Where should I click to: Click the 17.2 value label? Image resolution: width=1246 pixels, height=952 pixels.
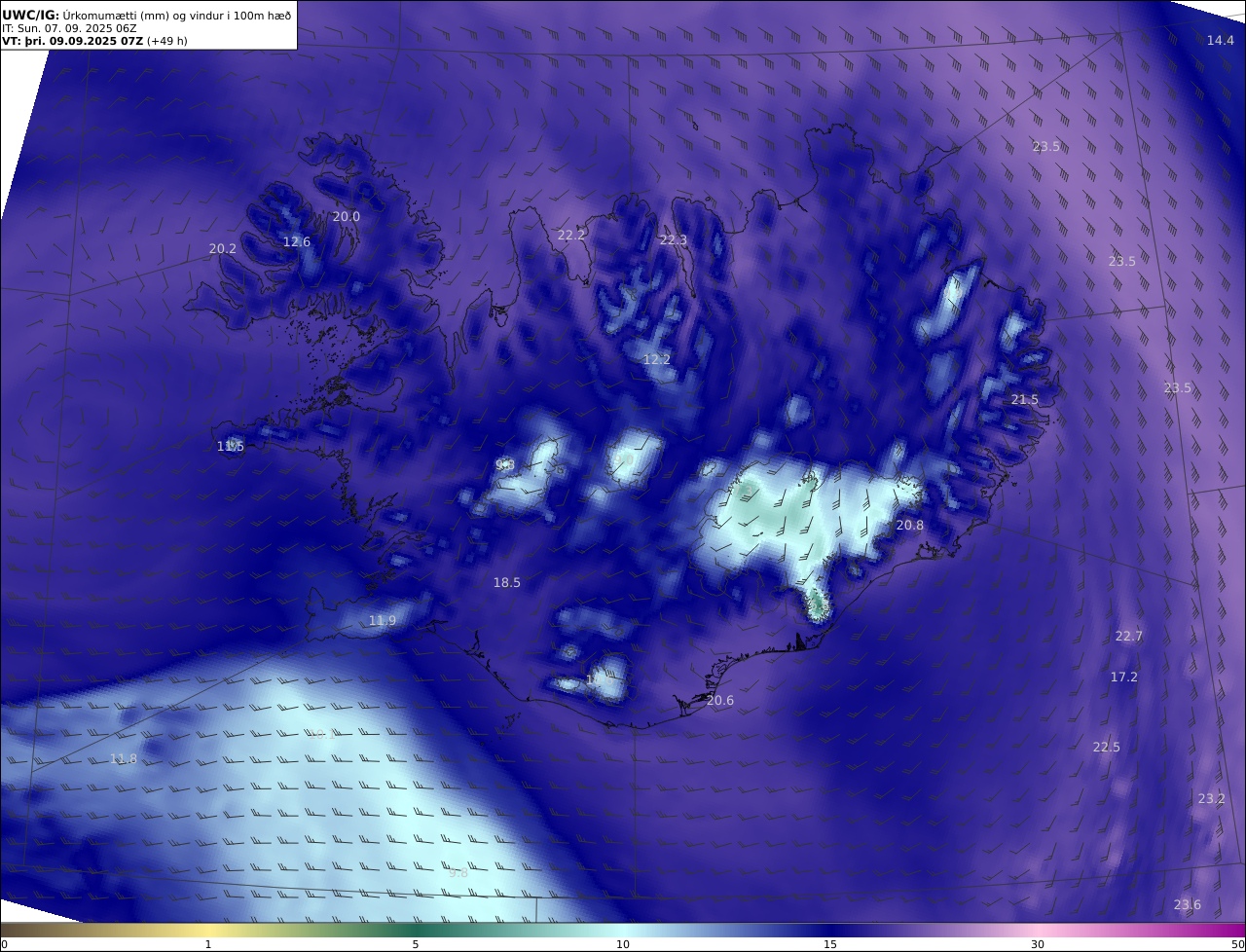click(1124, 677)
